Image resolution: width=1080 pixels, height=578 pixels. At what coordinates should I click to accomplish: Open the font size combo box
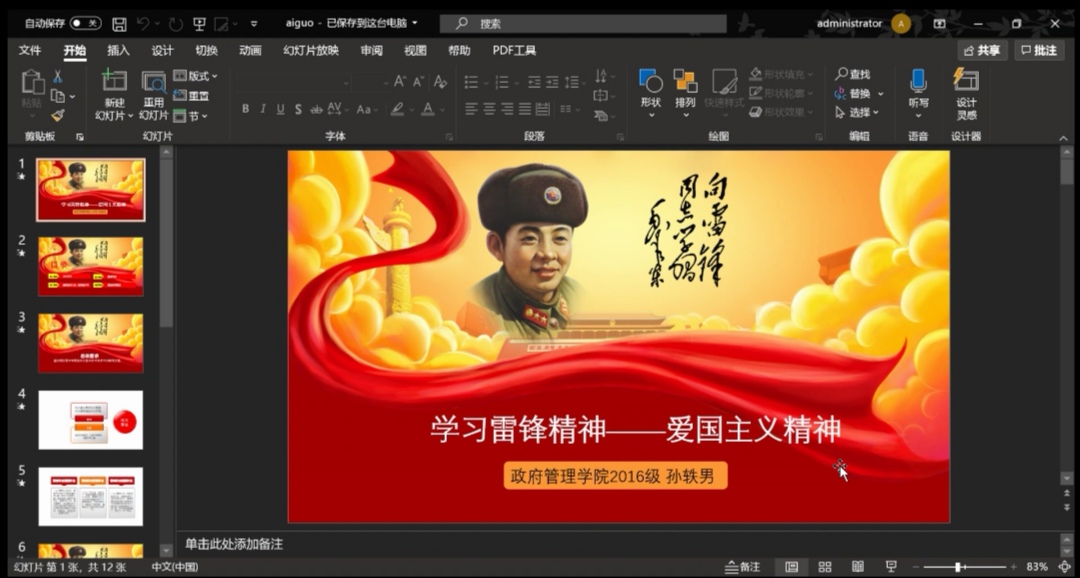pos(372,83)
